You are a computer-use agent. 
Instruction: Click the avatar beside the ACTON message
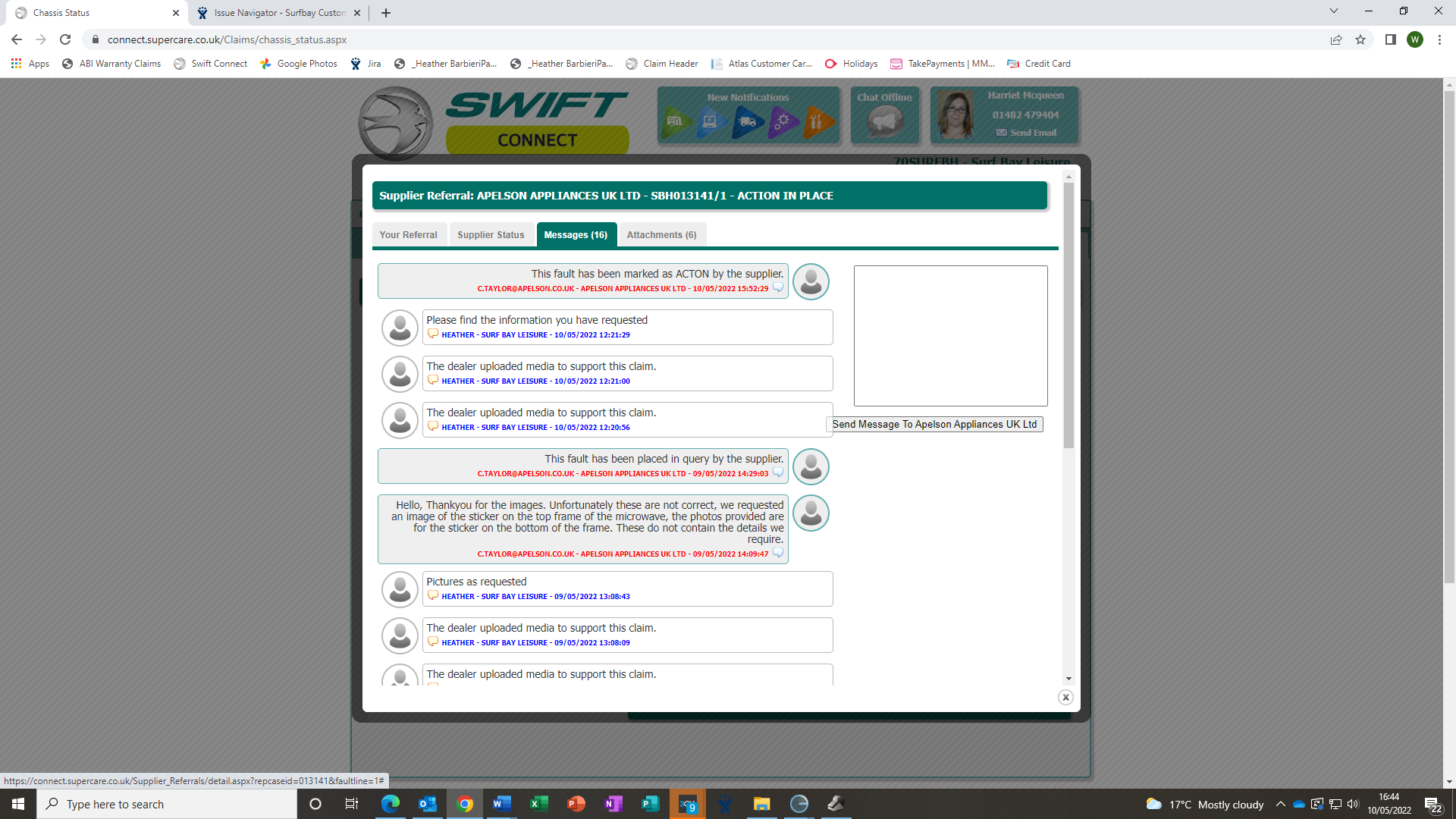pyautogui.click(x=811, y=281)
